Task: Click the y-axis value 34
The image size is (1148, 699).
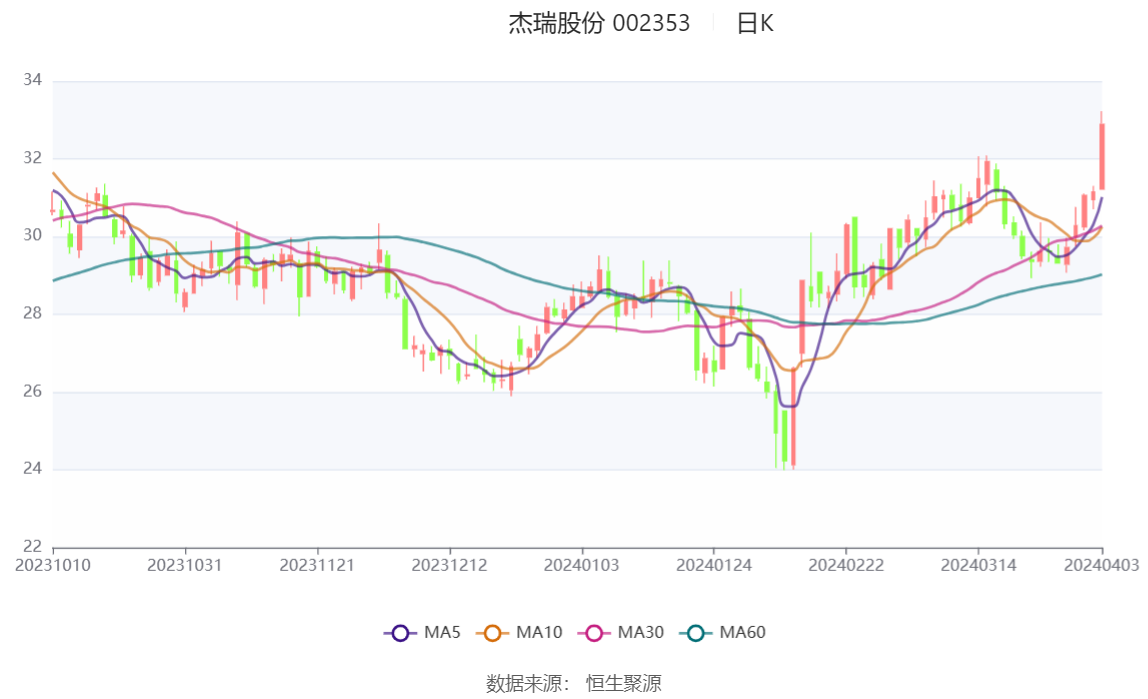Action: (x=32, y=80)
